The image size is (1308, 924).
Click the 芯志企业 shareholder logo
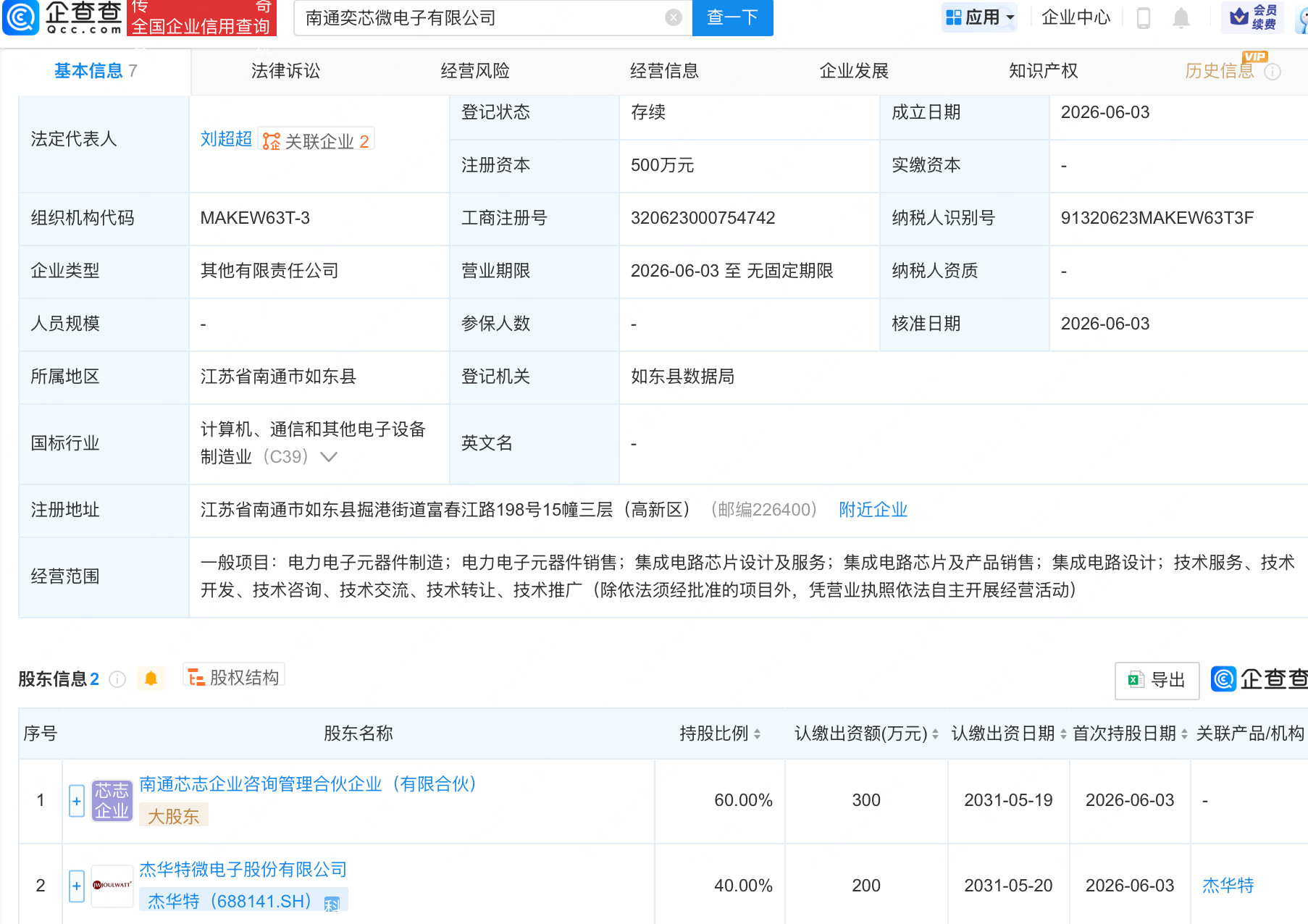tap(112, 800)
